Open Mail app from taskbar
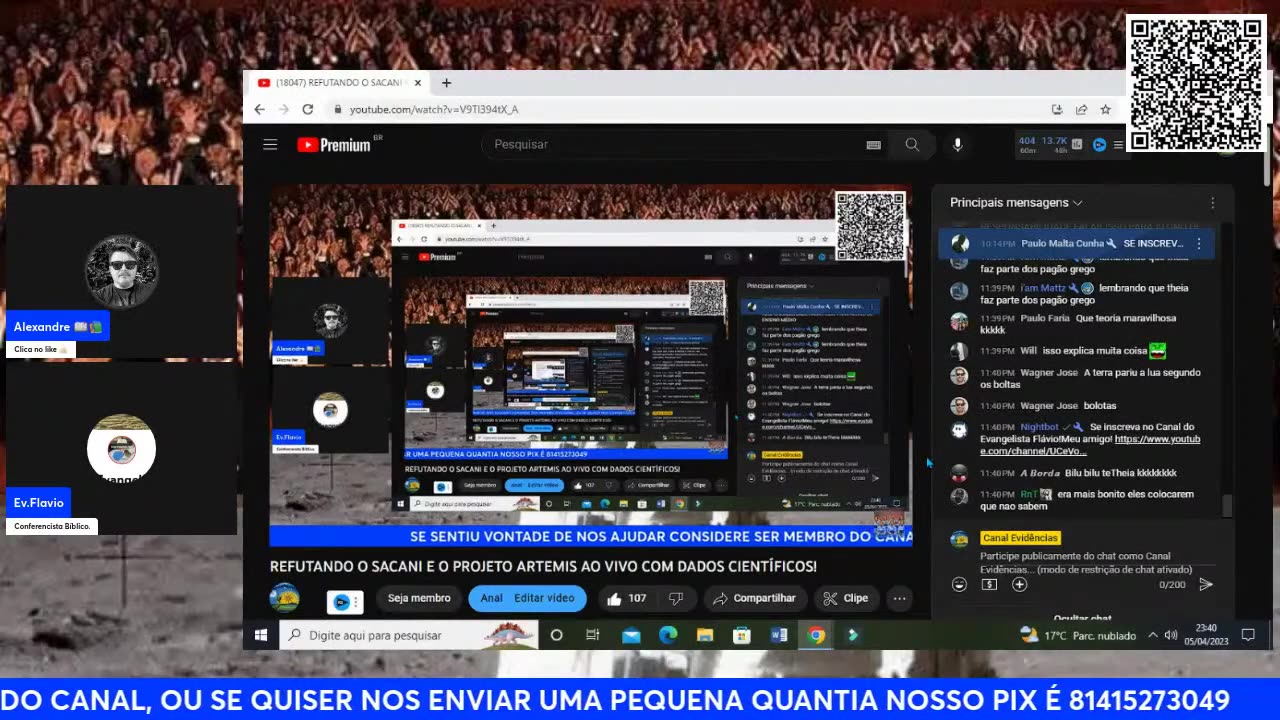The image size is (1280, 720). (631, 635)
